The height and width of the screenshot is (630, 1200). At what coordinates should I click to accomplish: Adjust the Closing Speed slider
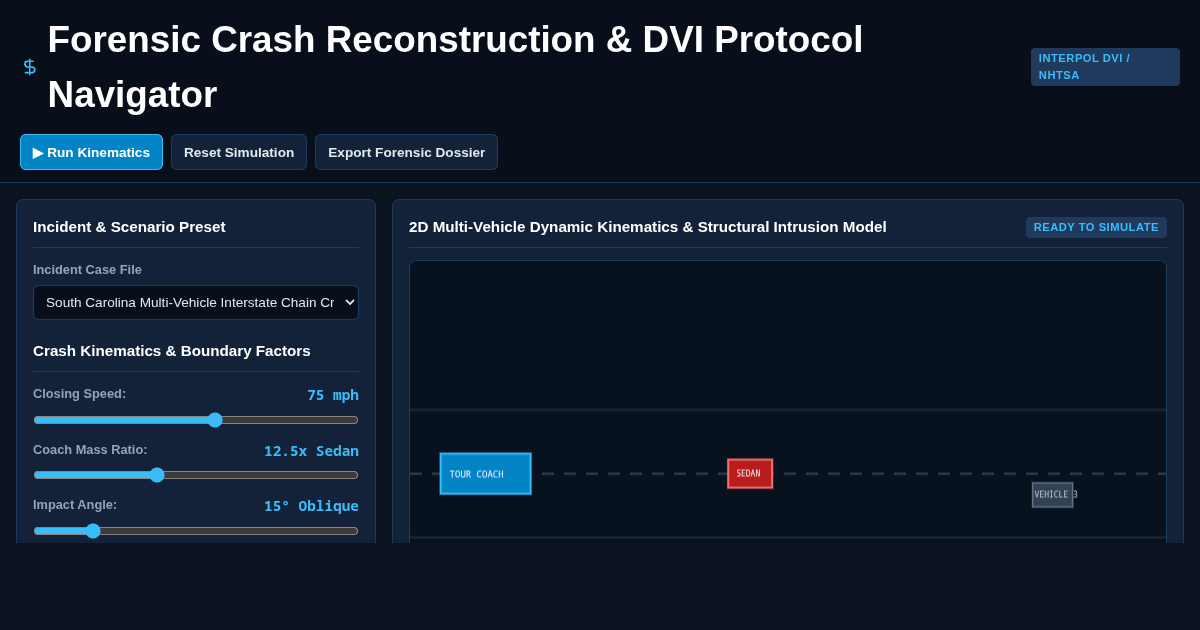pos(196,420)
